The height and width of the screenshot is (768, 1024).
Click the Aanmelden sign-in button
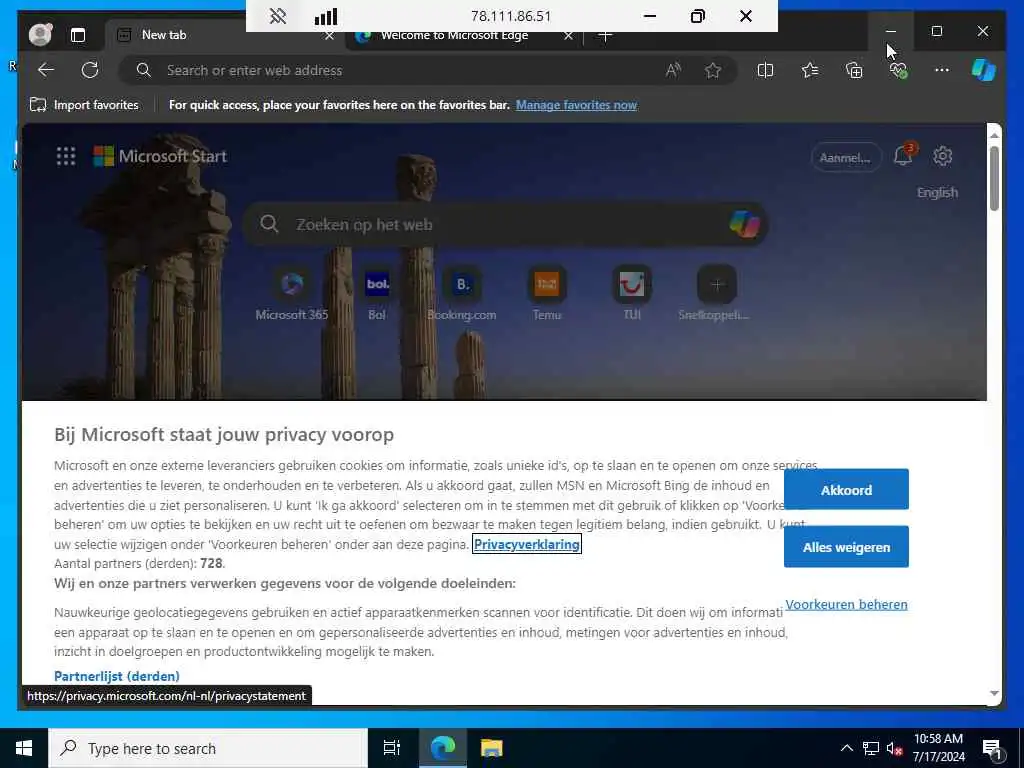tap(846, 157)
